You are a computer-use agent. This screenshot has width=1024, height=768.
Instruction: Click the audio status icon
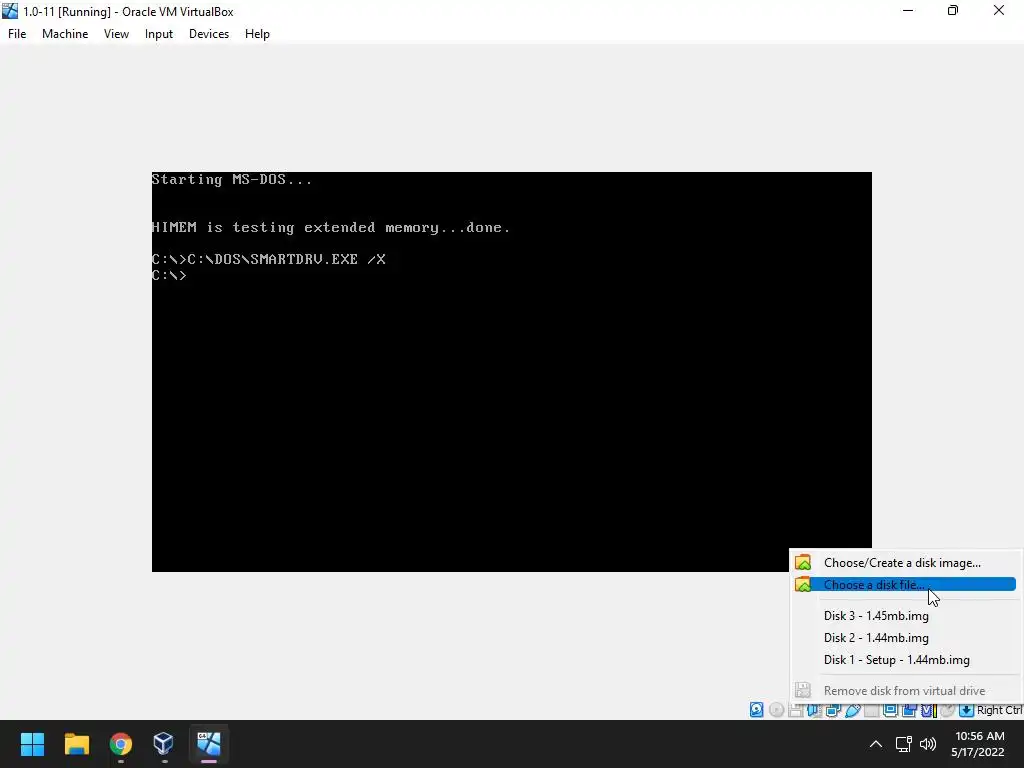point(814,710)
